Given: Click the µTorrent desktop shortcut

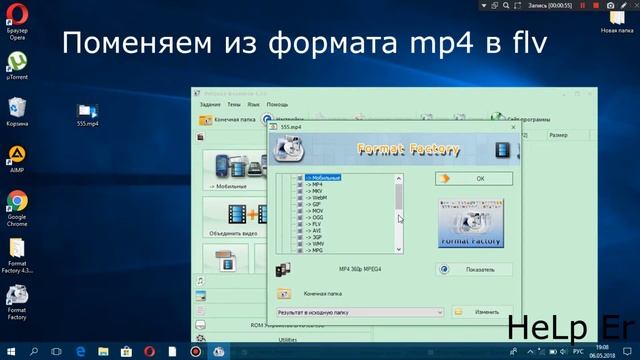Looking at the screenshot, I should point(17,65).
